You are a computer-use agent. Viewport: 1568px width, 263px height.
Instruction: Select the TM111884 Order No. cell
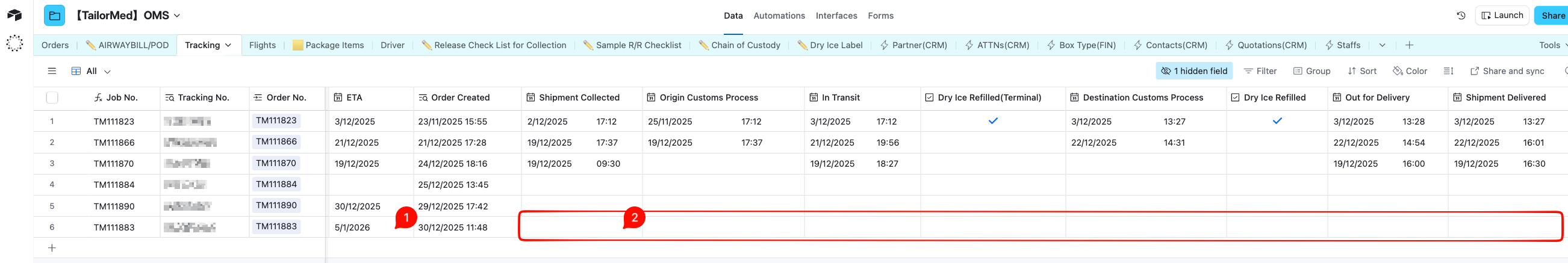[276, 185]
